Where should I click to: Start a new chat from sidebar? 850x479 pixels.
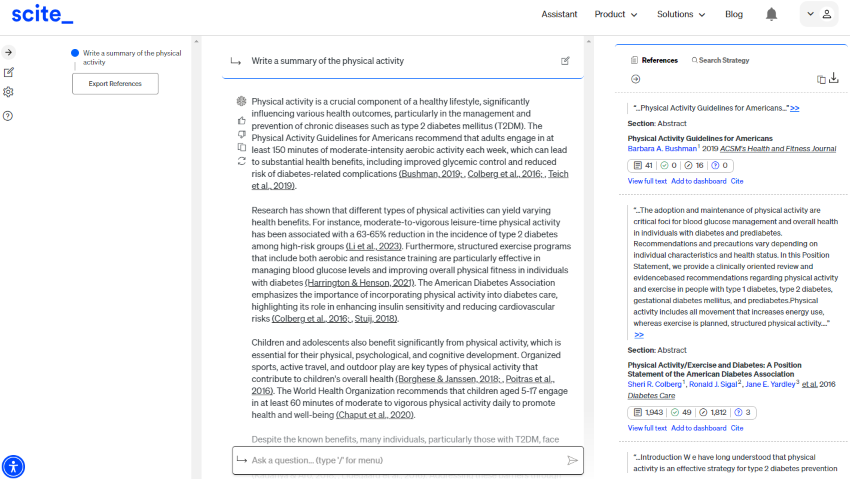point(8,72)
